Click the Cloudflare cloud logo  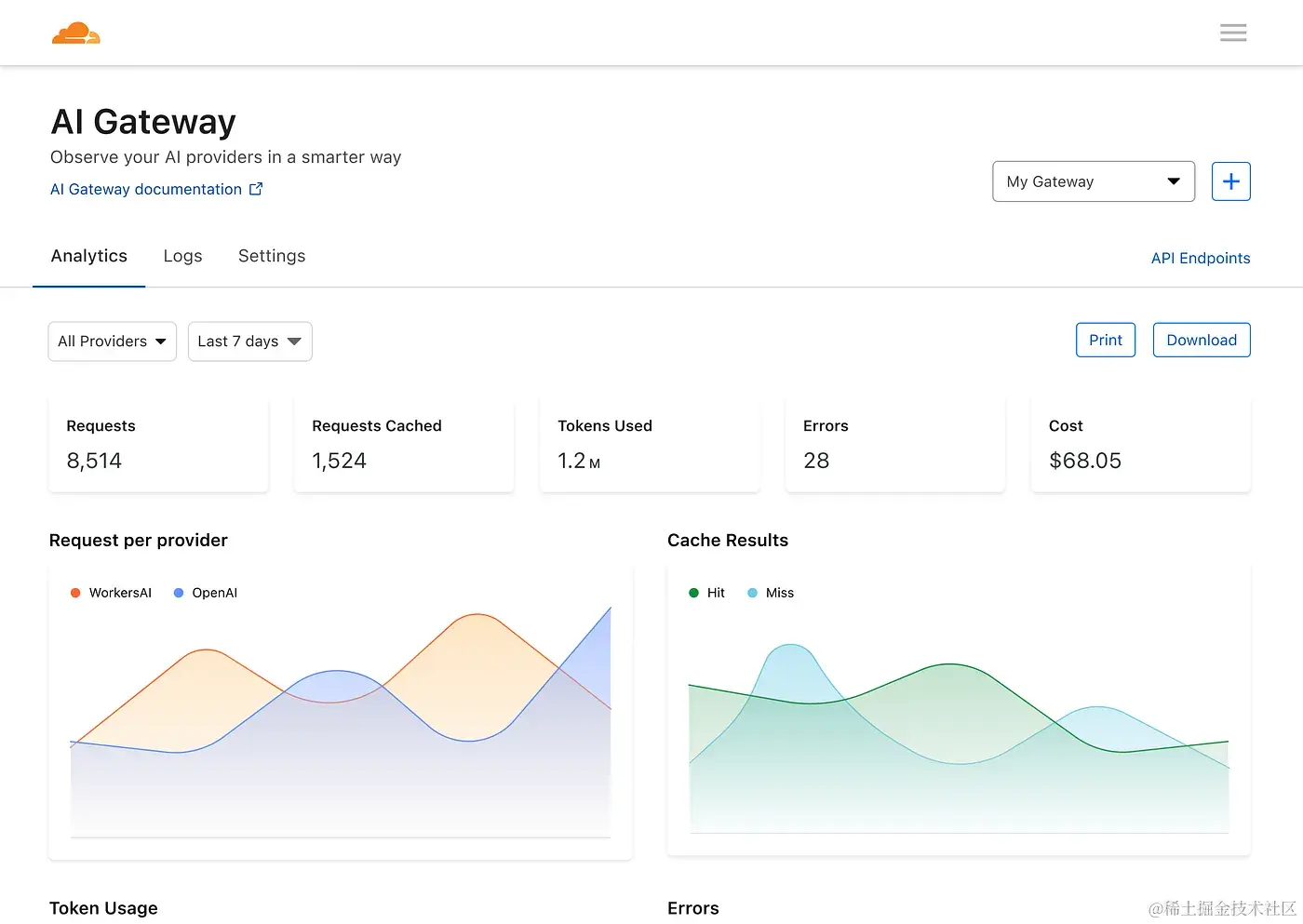pos(75,33)
